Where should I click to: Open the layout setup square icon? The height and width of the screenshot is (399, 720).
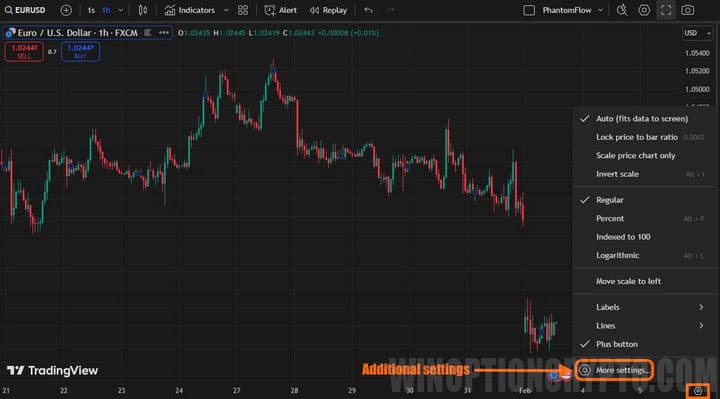pos(529,10)
